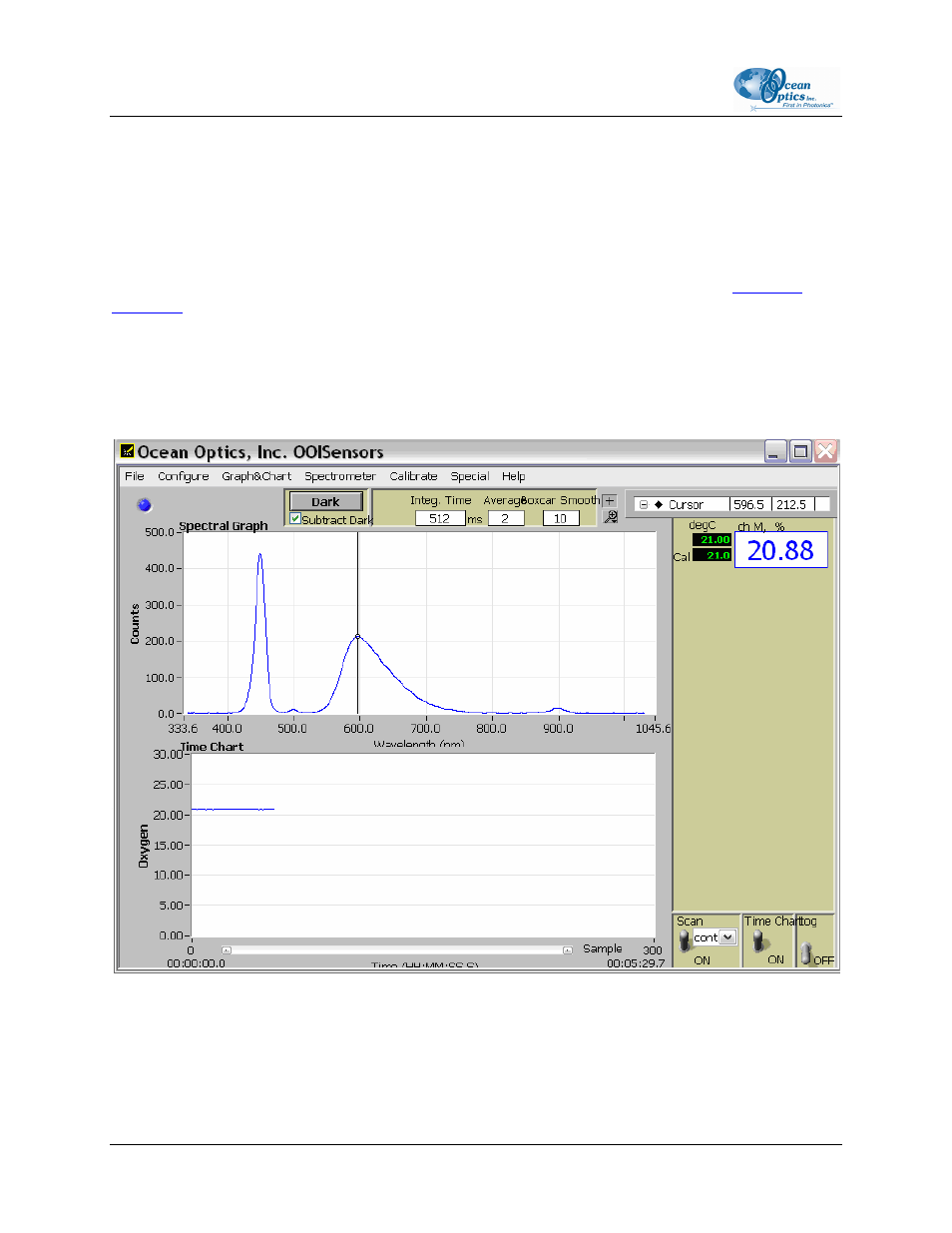The height and width of the screenshot is (1233, 952).
Task: Click the cursor point on the spectral curve
Action: pyautogui.click(x=358, y=637)
